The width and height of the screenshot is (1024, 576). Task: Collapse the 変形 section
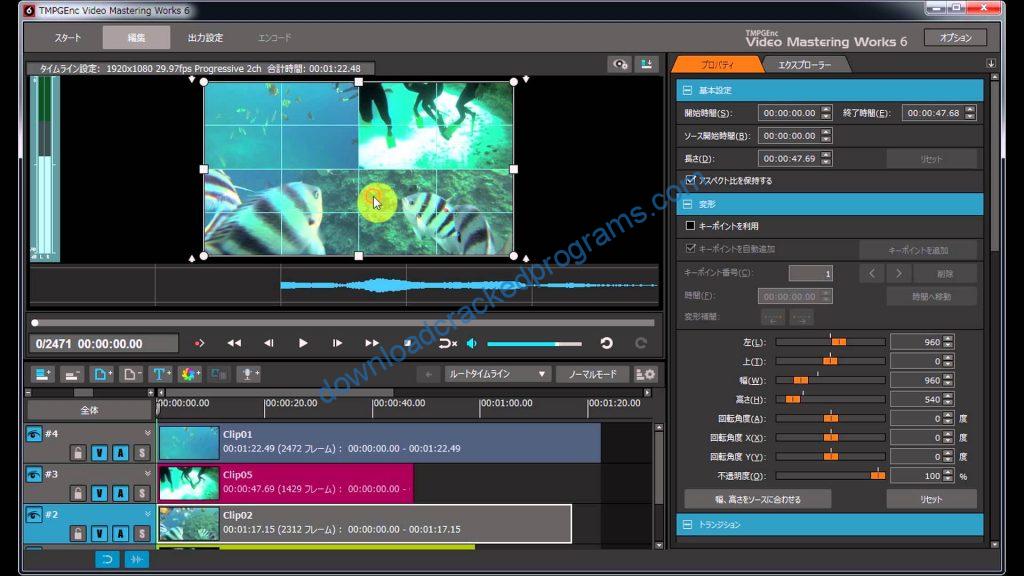(x=688, y=204)
